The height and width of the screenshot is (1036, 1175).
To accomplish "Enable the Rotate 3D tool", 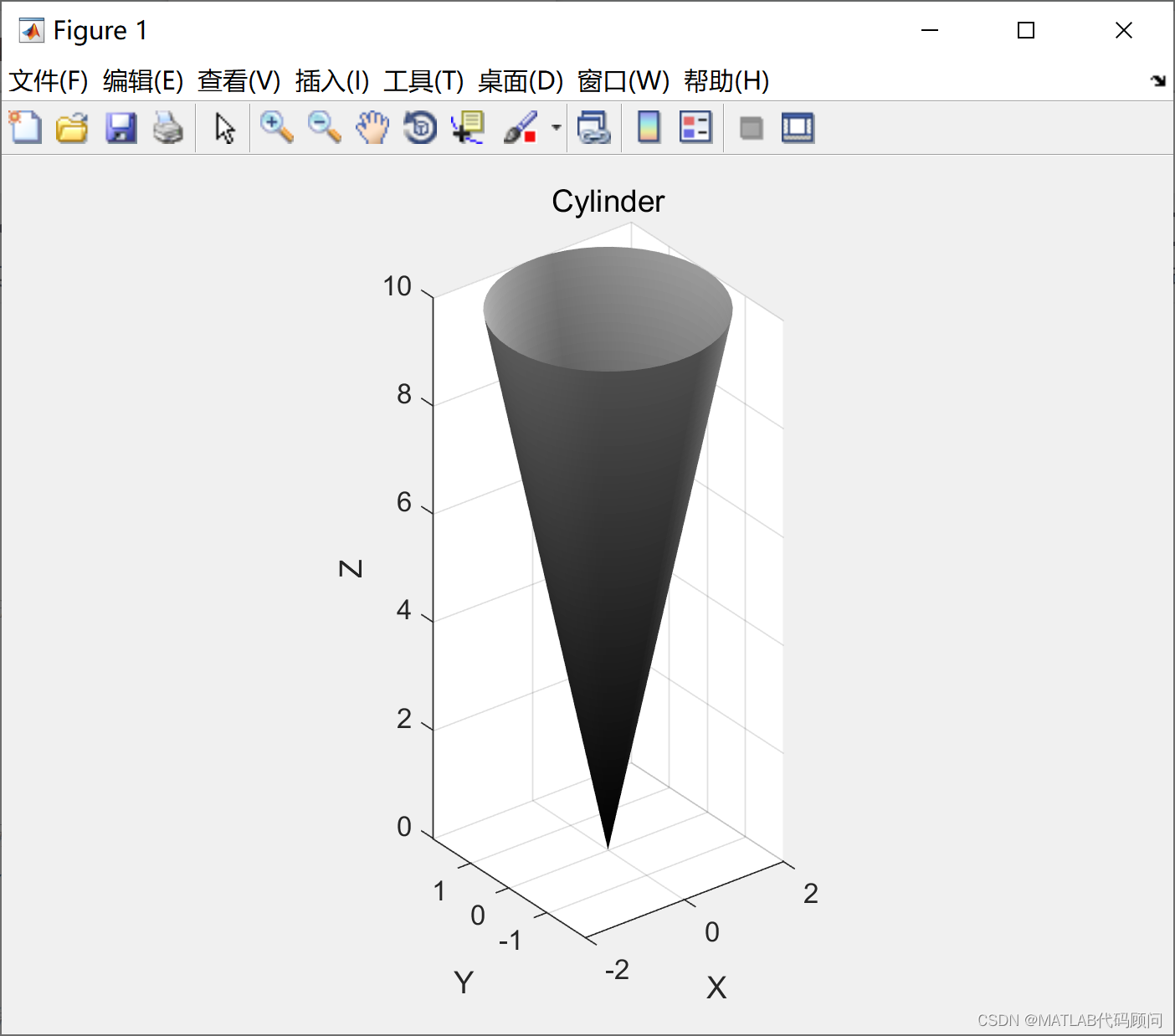I will click(x=420, y=127).
